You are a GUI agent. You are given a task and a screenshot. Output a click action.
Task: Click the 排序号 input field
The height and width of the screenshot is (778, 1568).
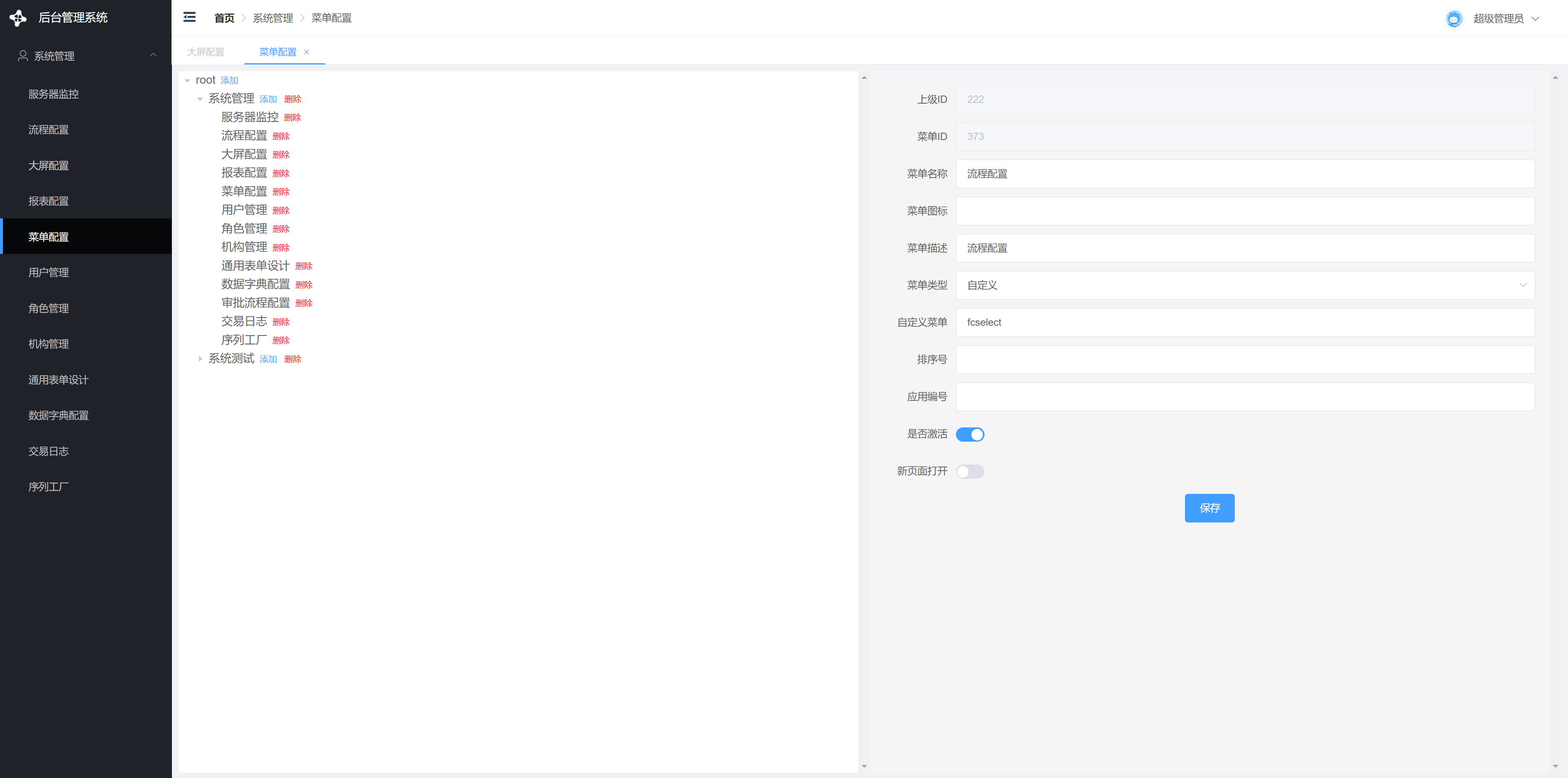(x=1245, y=360)
